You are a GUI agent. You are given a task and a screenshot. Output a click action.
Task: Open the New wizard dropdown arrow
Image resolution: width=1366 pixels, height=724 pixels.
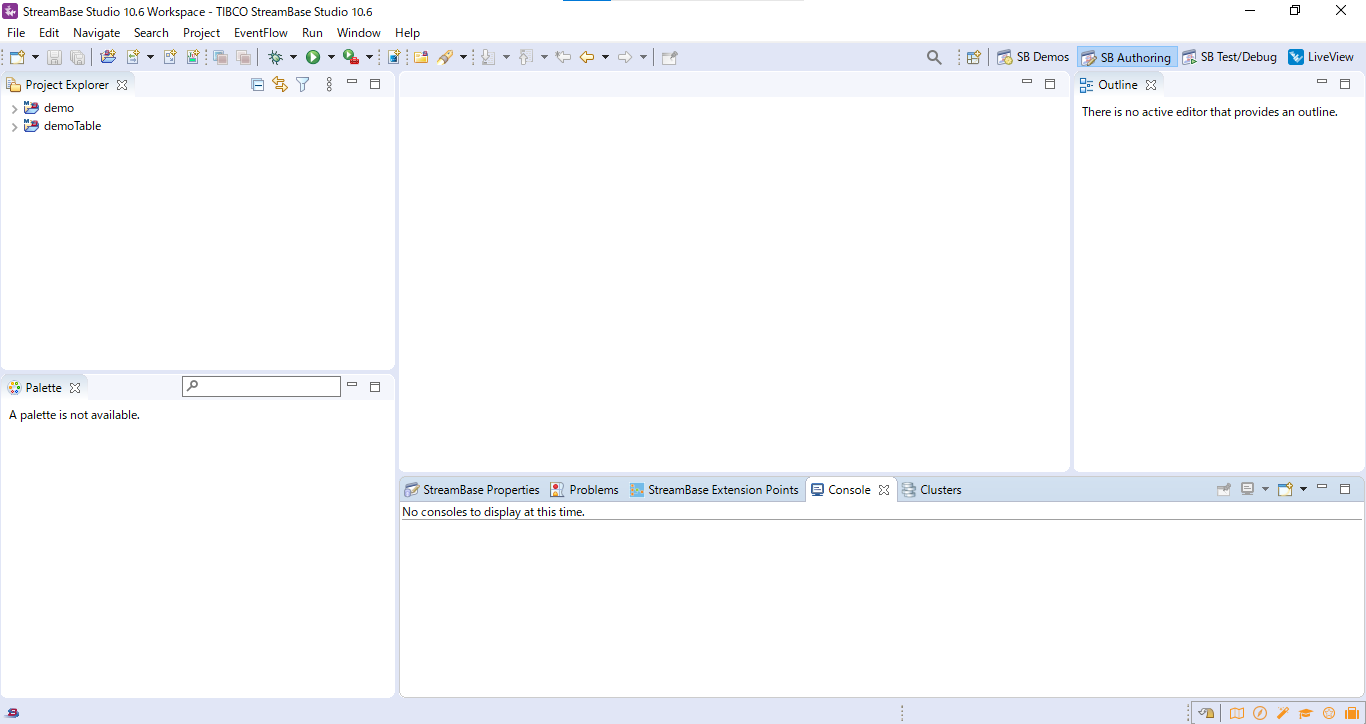35,57
